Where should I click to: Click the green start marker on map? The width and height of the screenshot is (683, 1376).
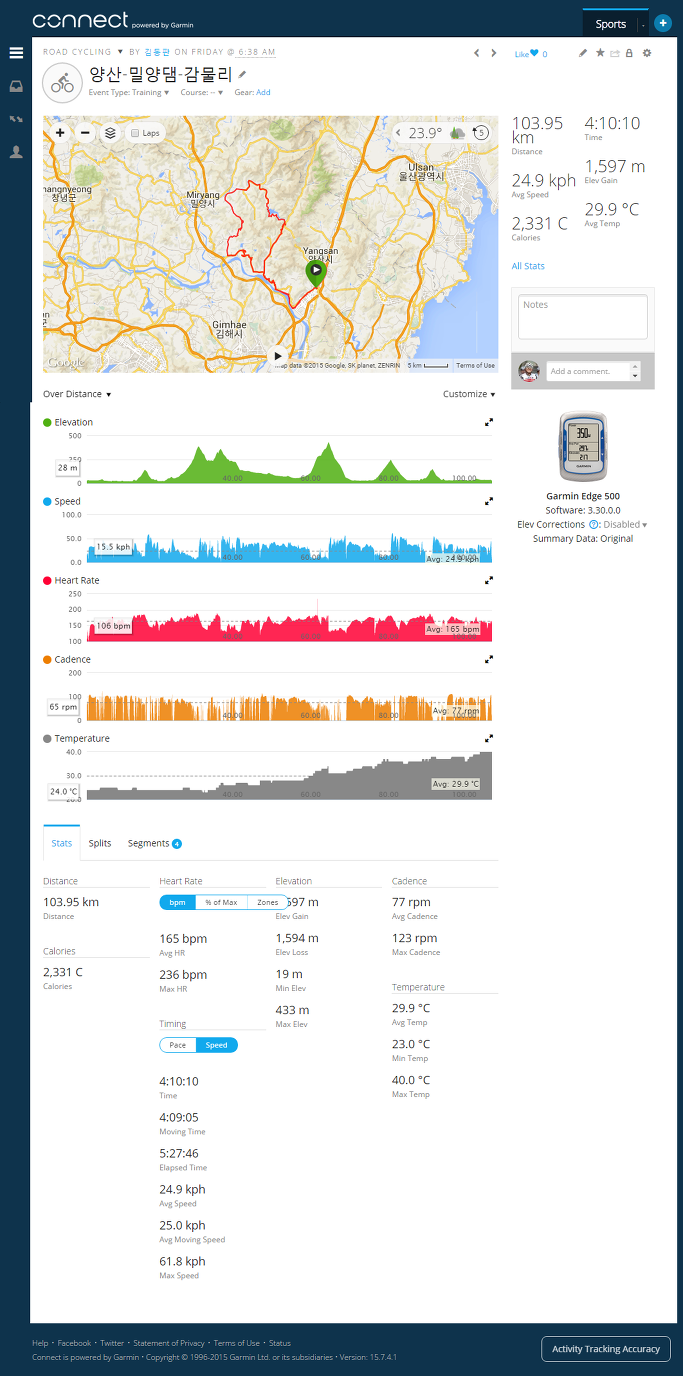click(x=315, y=272)
